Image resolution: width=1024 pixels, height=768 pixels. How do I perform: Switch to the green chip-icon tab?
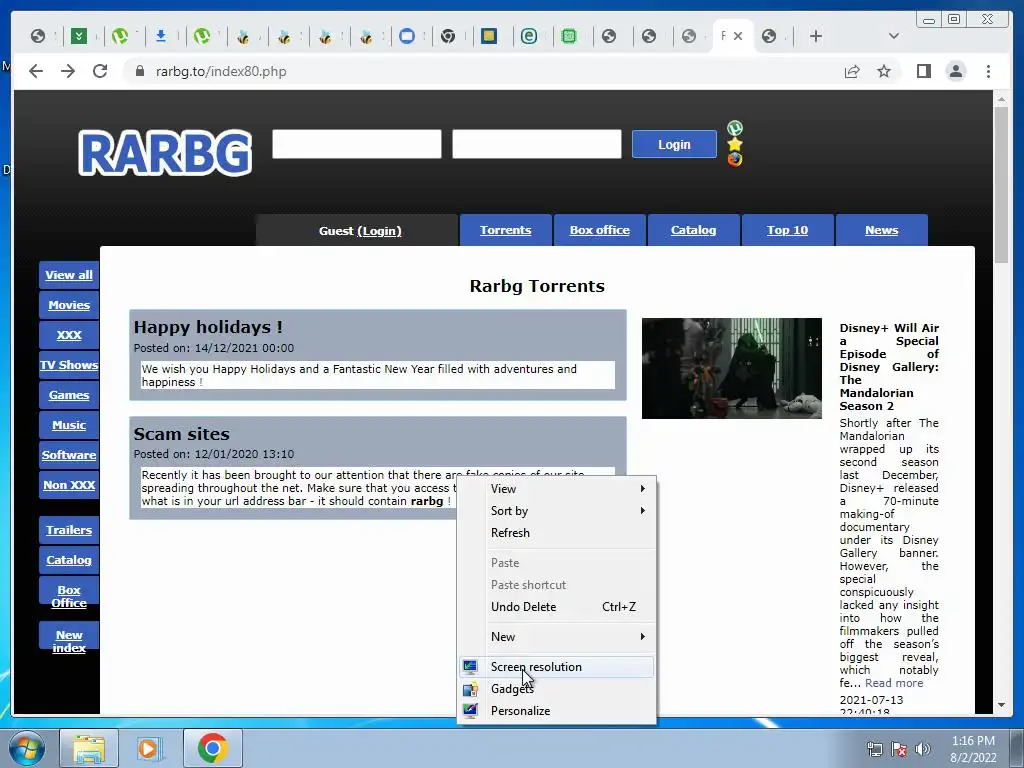[x=569, y=36]
